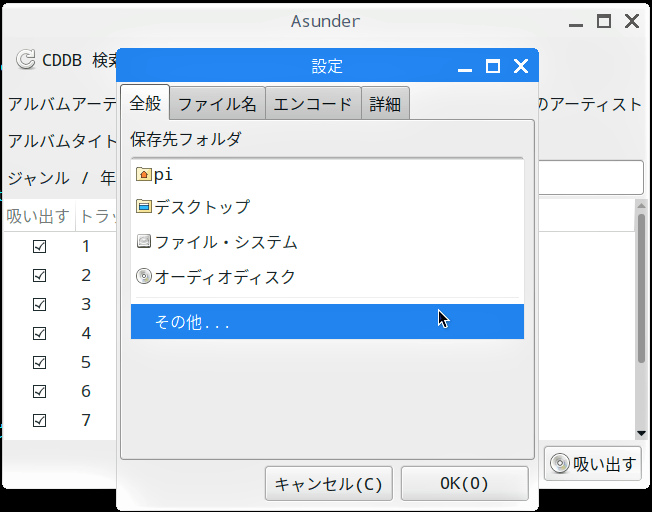652x512 pixels.
Task: Click the scrollbar up arrow in track list
Action: (641, 205)
